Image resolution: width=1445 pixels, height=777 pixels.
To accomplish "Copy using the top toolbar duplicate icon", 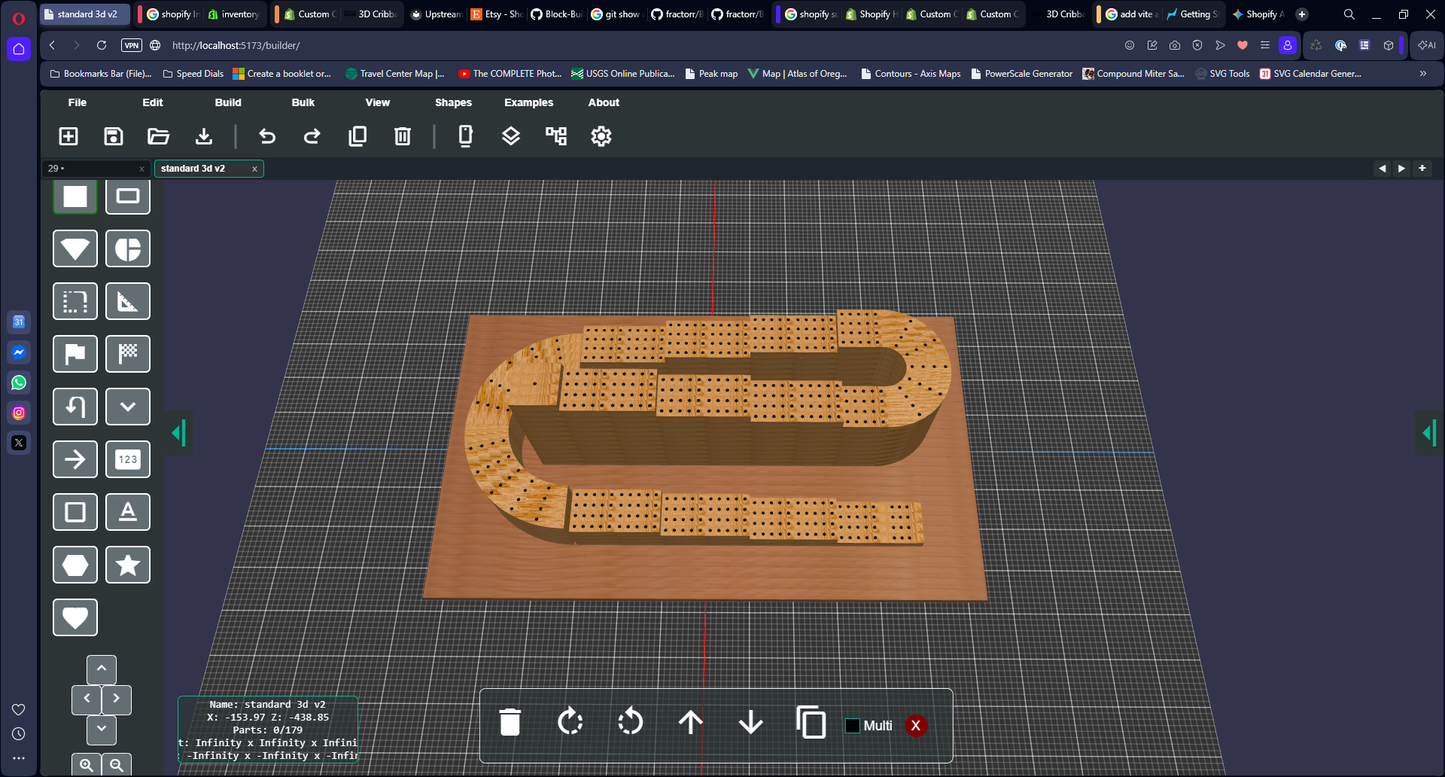I will [357, 136].
